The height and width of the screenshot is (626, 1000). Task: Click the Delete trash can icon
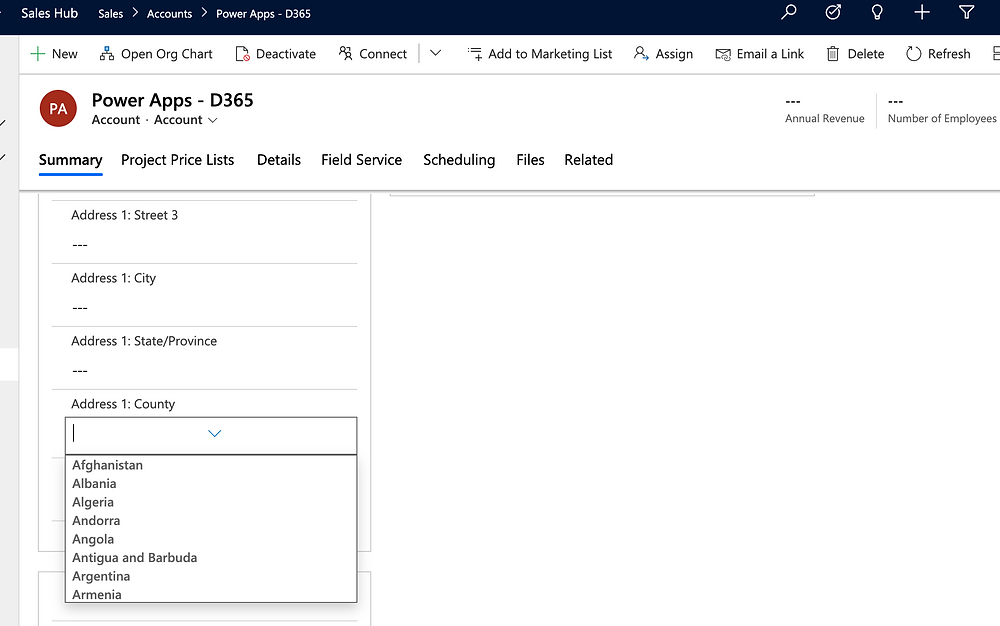(x=832, y=54)
